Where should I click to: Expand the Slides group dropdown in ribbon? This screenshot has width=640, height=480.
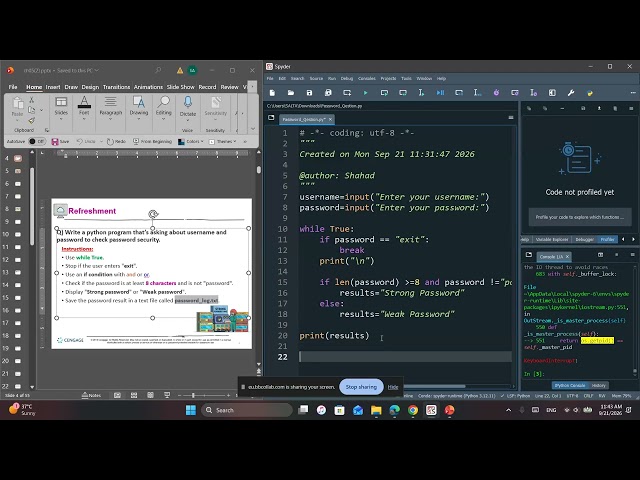[x=61, y=119]
